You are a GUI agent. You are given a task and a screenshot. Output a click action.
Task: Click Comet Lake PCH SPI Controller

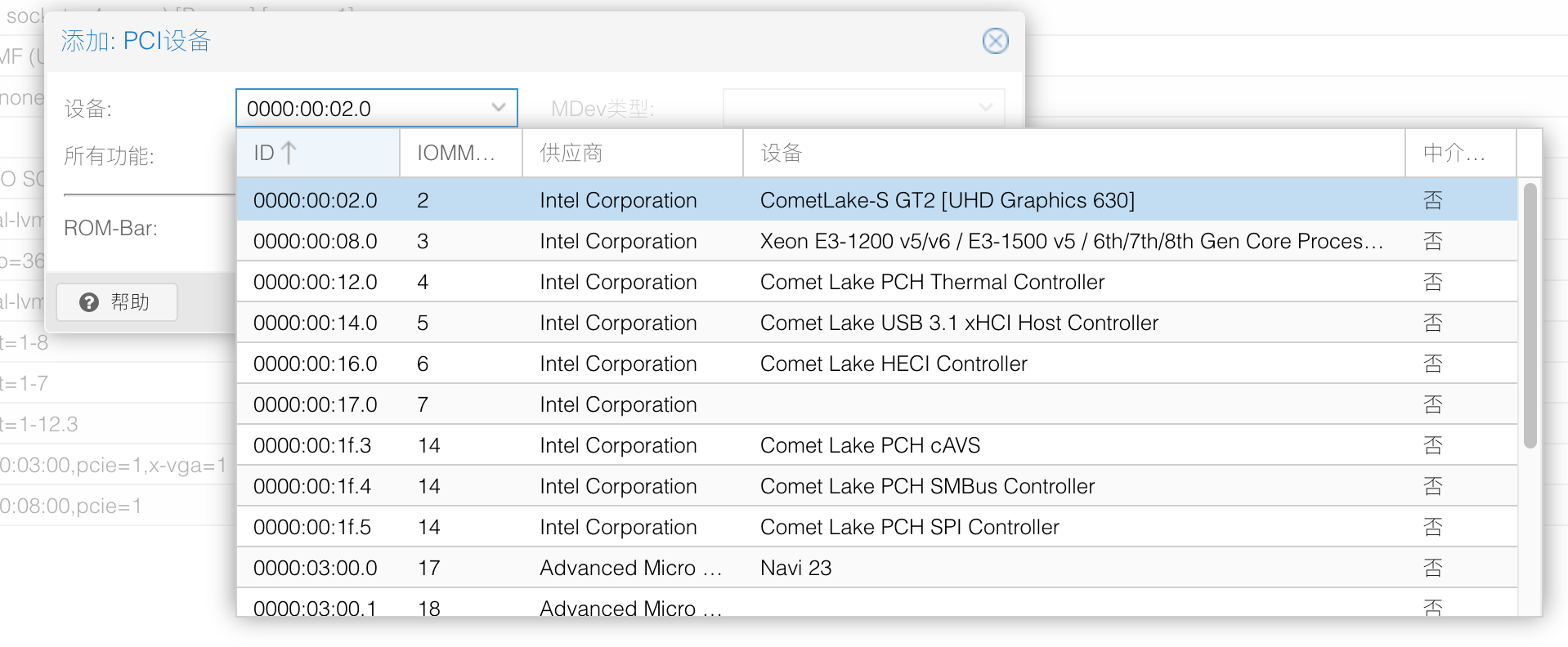click(910, 527)
